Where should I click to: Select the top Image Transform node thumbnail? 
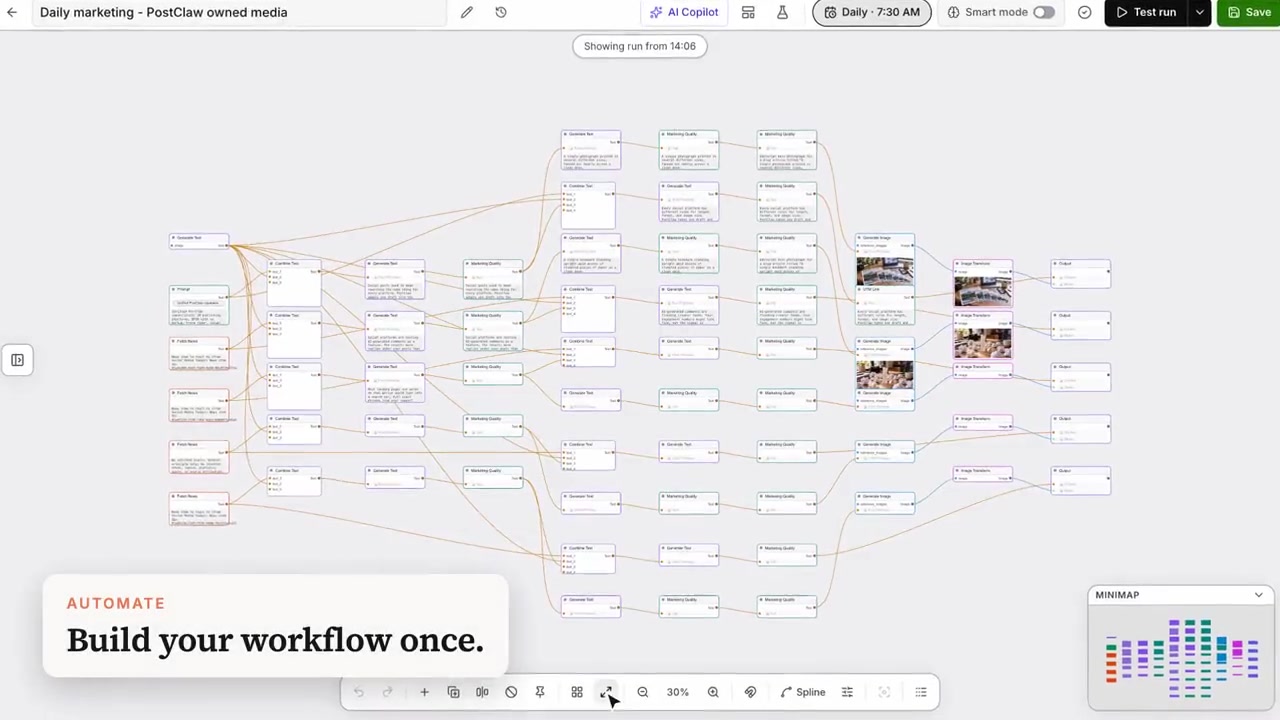coord(982,292)
